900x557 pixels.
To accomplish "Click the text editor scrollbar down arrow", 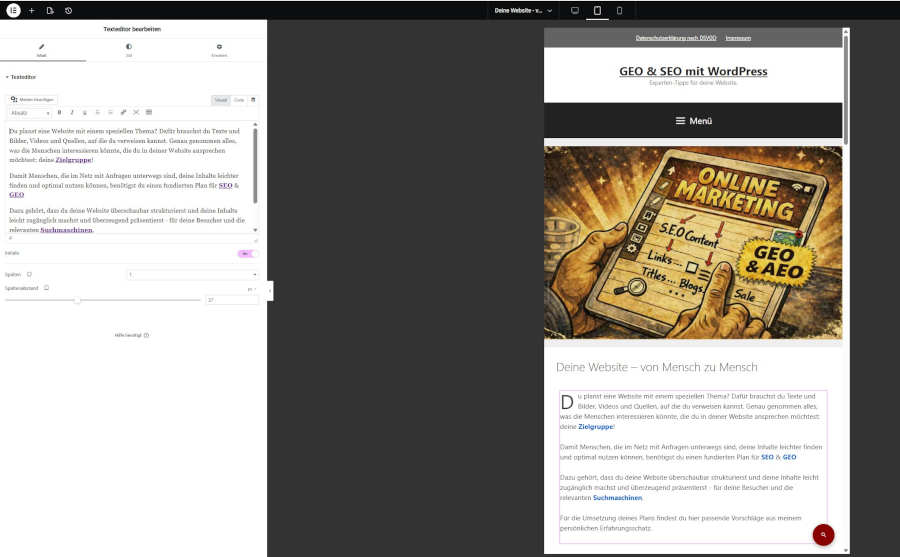I will [255, 230].
